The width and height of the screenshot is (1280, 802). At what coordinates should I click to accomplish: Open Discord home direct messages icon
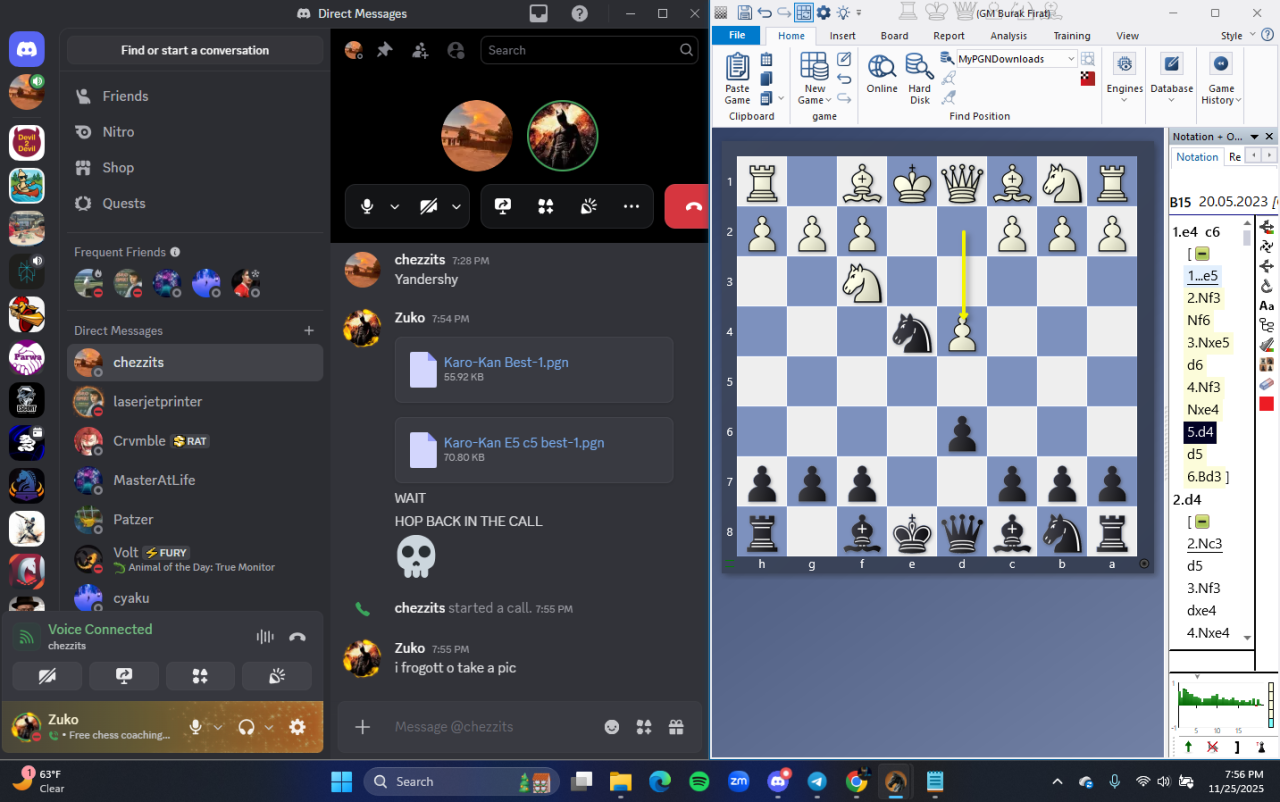coord(27,49)
